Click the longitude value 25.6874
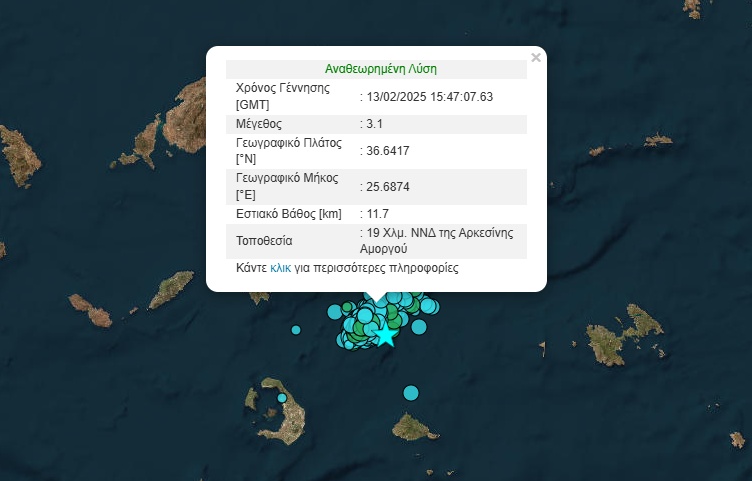 [387, 186]
